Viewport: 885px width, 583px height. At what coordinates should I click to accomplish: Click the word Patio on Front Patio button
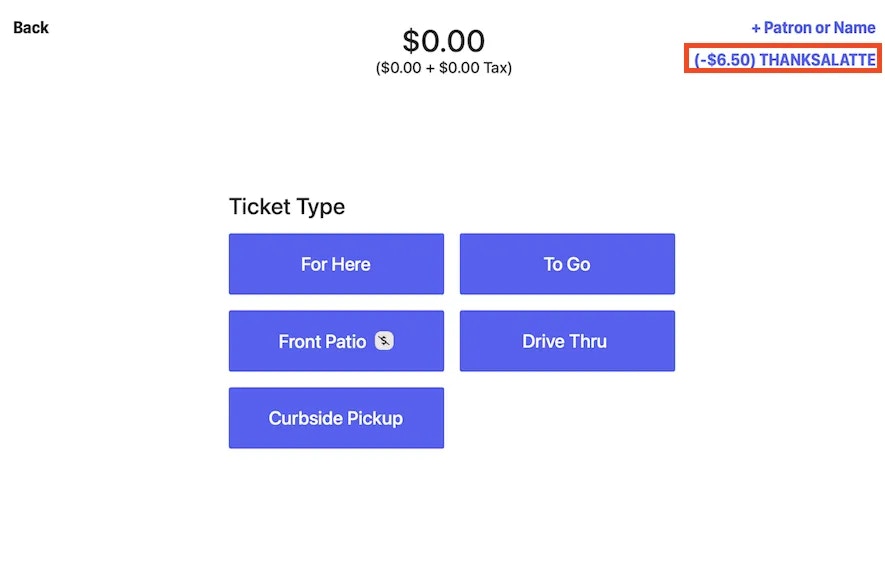[346, 341]
